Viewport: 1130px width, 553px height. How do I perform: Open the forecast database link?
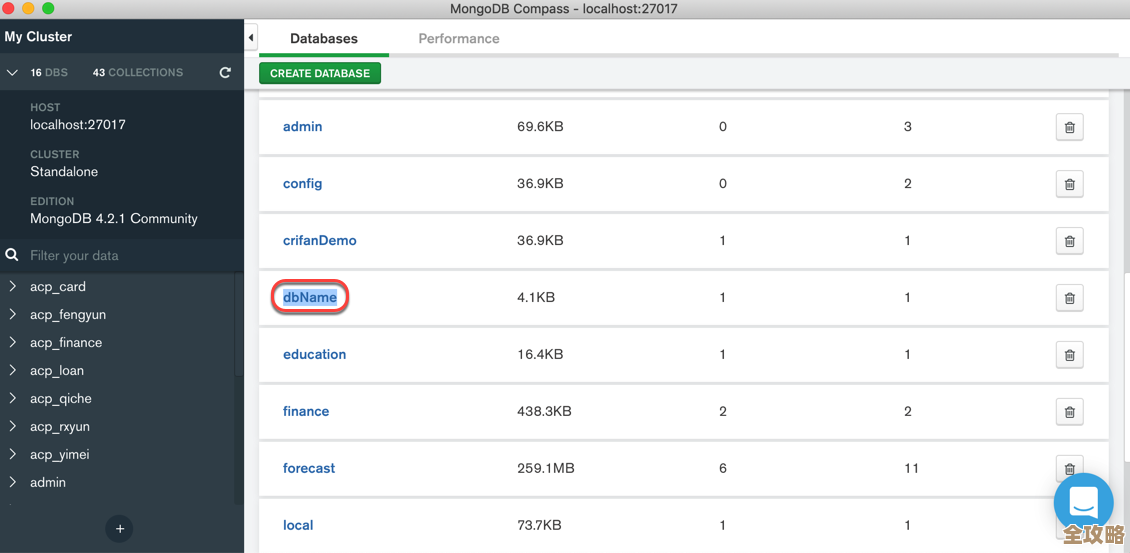click(x=309, y=468)
